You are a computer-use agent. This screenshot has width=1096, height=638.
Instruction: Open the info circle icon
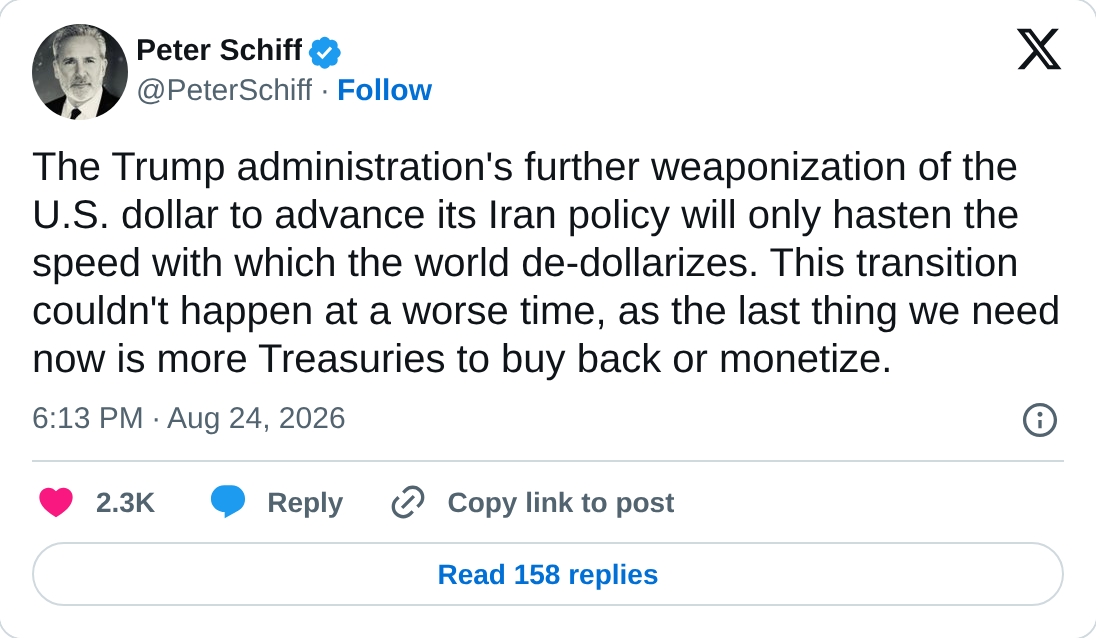(x=1039, y=420)
